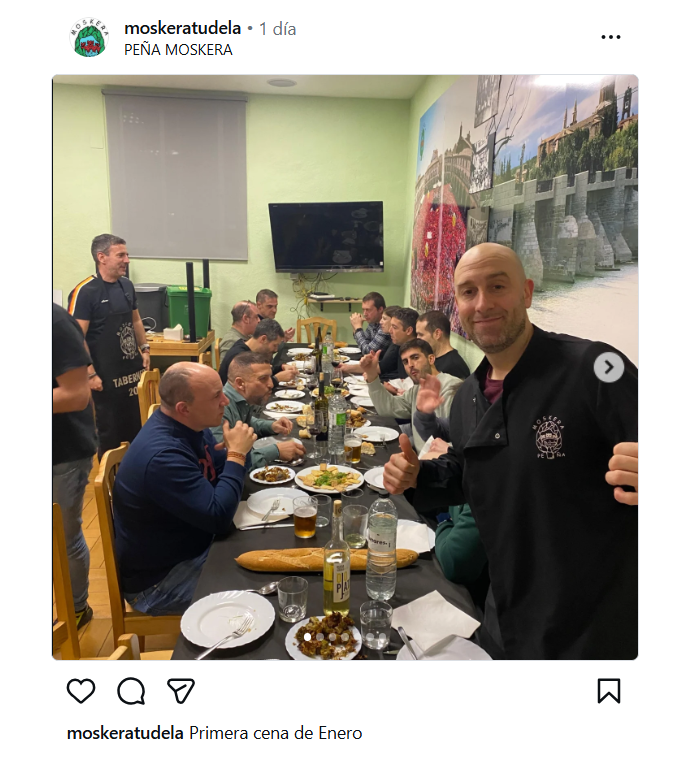Select the fourth carousel indicator dot
Screen dimensions: 680x766
[345, 637]
